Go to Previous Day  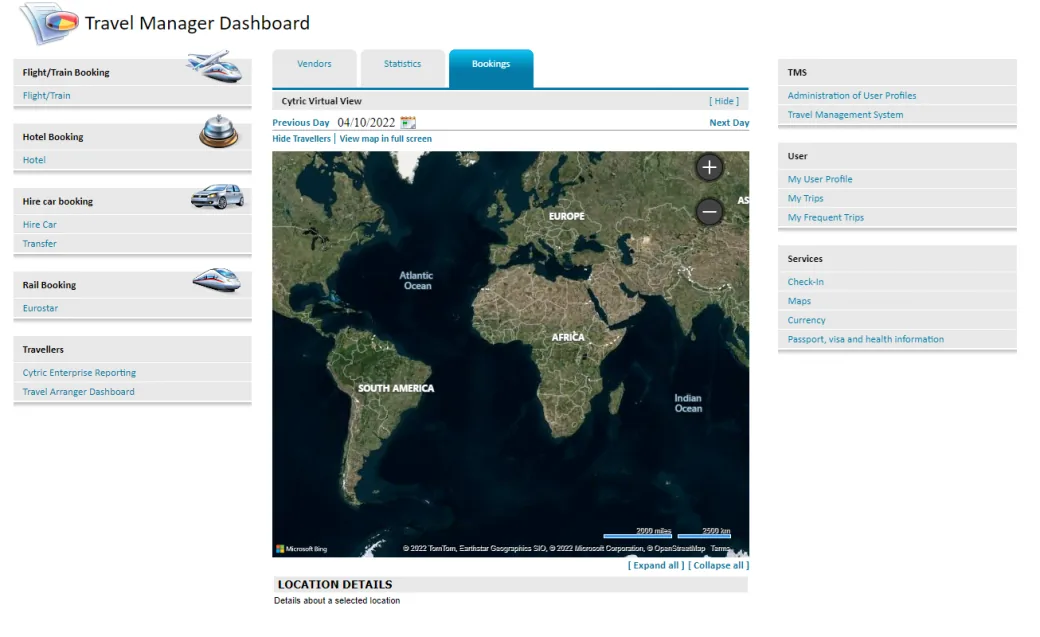(300, 123)
